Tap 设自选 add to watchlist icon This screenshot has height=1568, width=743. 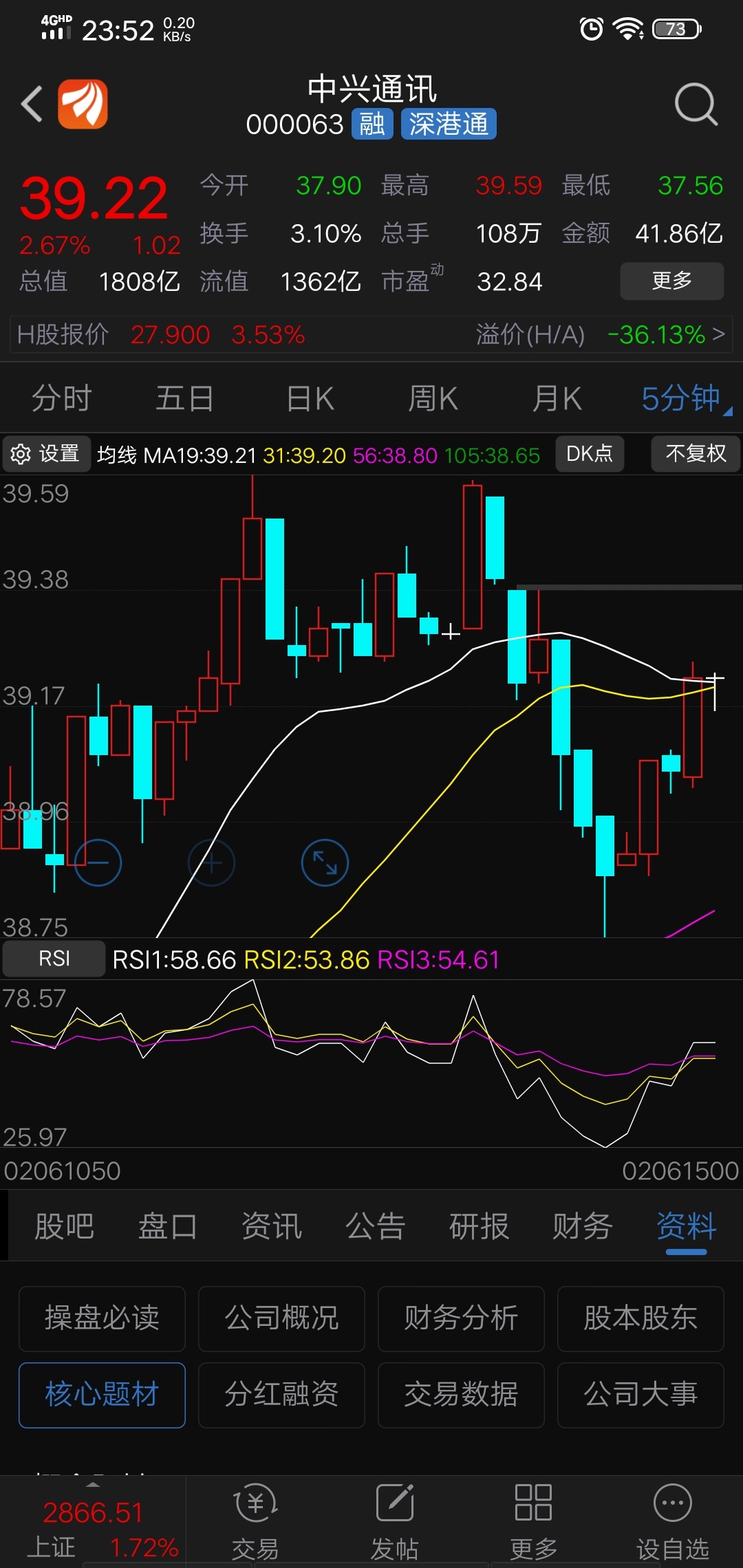point(672,1521)
